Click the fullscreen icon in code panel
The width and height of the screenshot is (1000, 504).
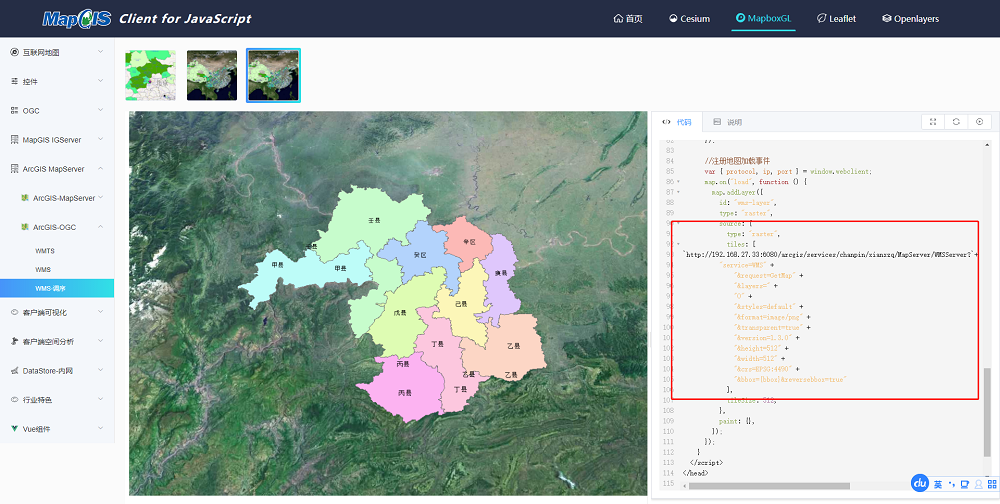point(933,122)
